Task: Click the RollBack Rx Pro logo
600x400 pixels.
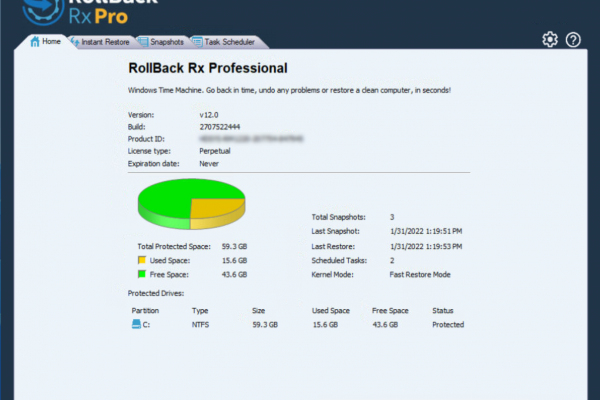Action: coord(90,11)
